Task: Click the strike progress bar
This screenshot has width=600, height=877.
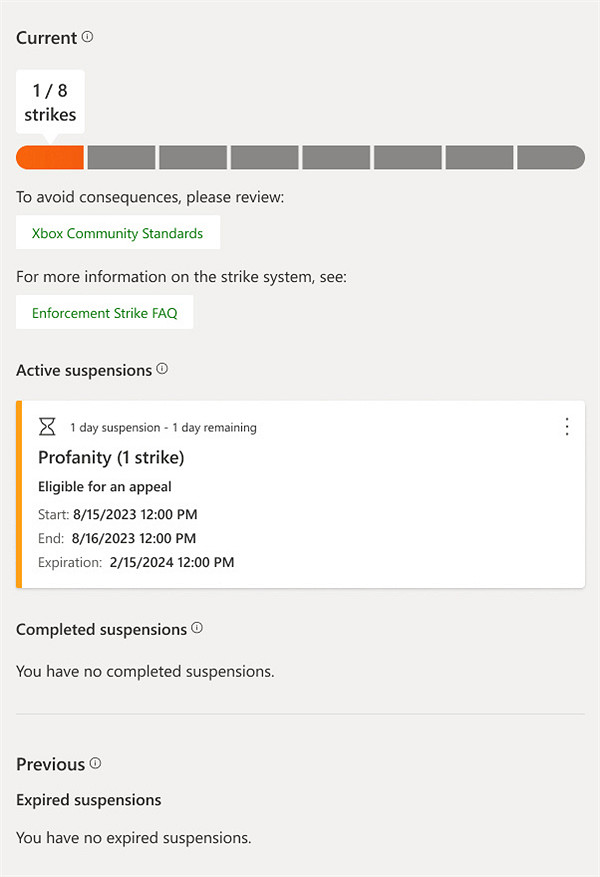Action: tap(300, 157)
